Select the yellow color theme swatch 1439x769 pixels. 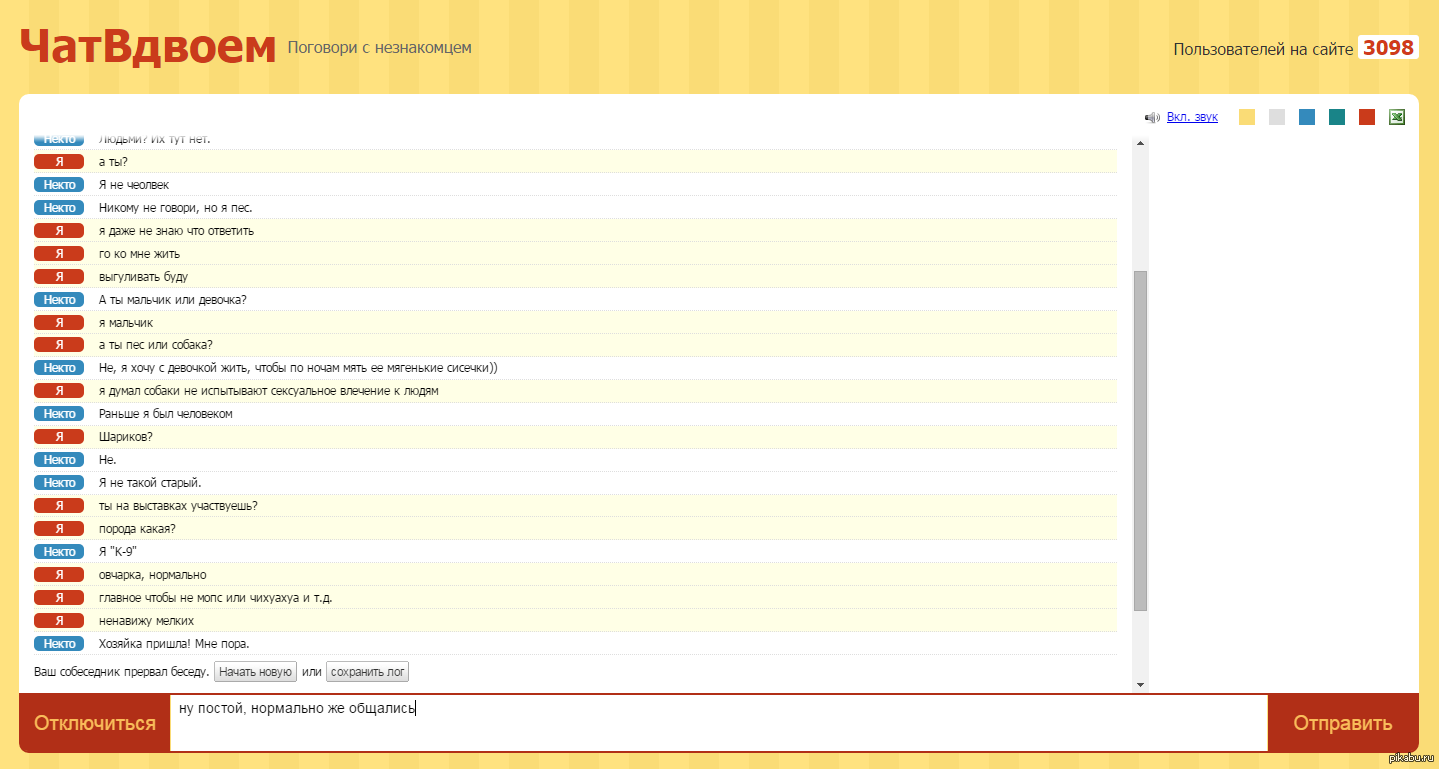click(1247, 117)
